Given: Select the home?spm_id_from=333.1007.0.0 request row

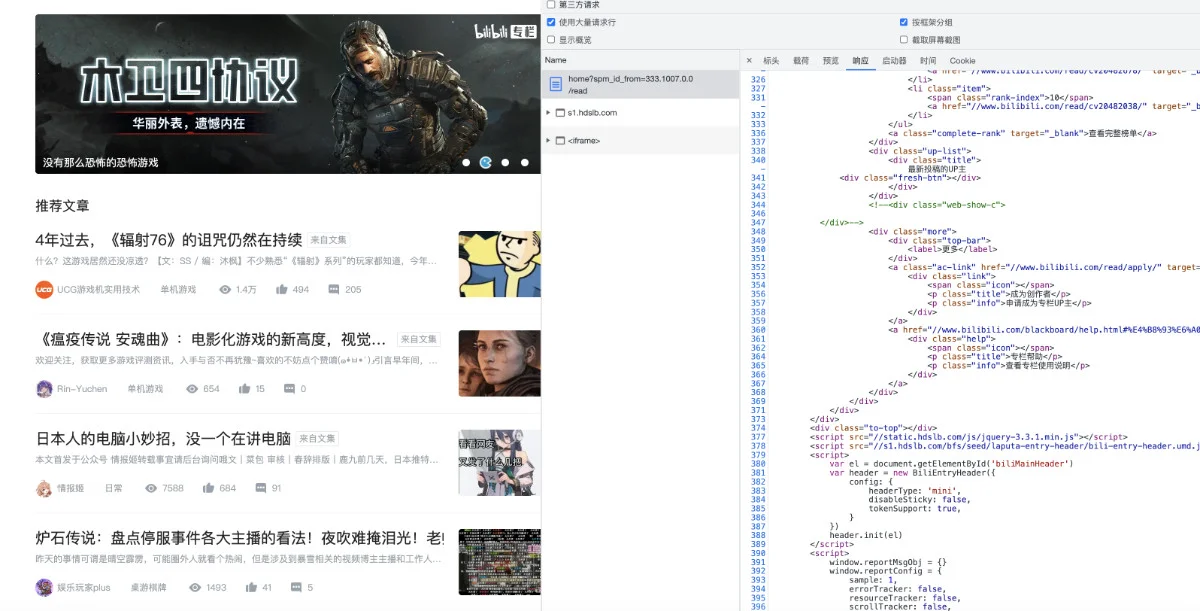Looking at the screenshot, I should click(641, 84).
